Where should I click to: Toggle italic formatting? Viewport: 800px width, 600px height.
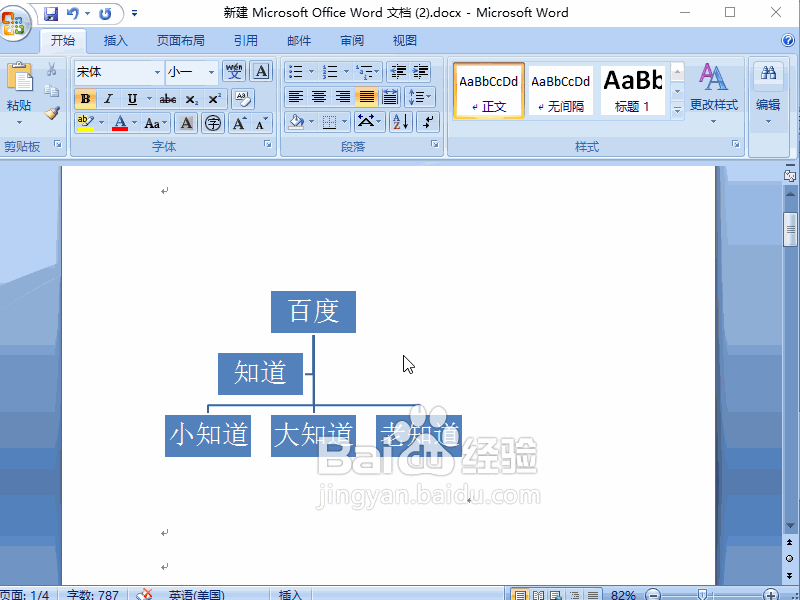108,98
